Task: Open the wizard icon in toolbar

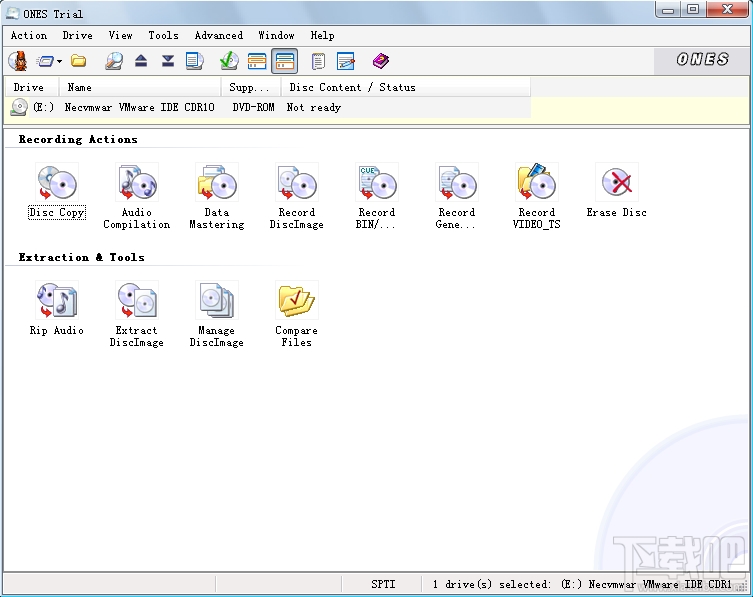Action: [18, 61]
